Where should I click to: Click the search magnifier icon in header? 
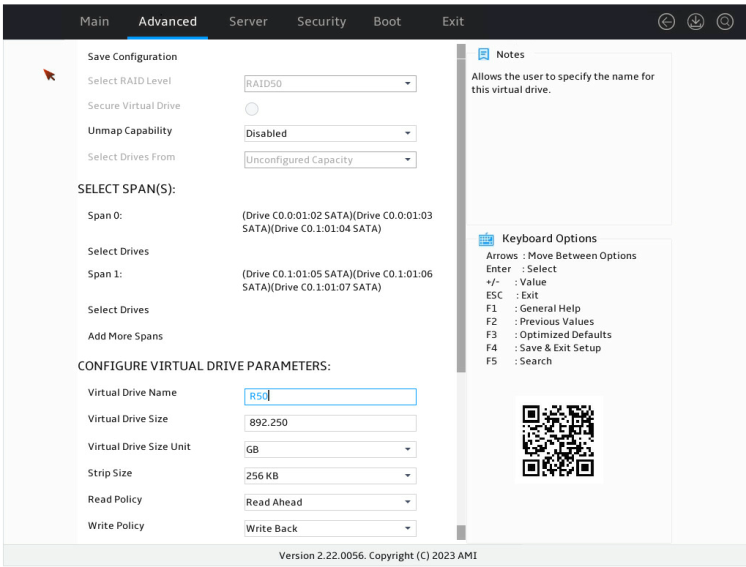(x=725, y=22)
